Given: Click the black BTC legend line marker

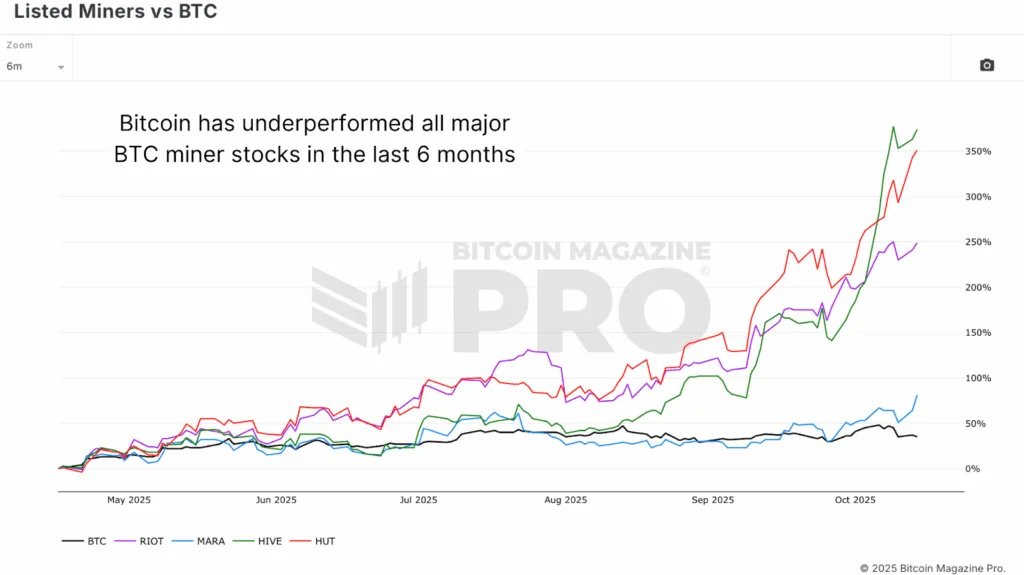Looking at the screenshot, I should [72, 540].
